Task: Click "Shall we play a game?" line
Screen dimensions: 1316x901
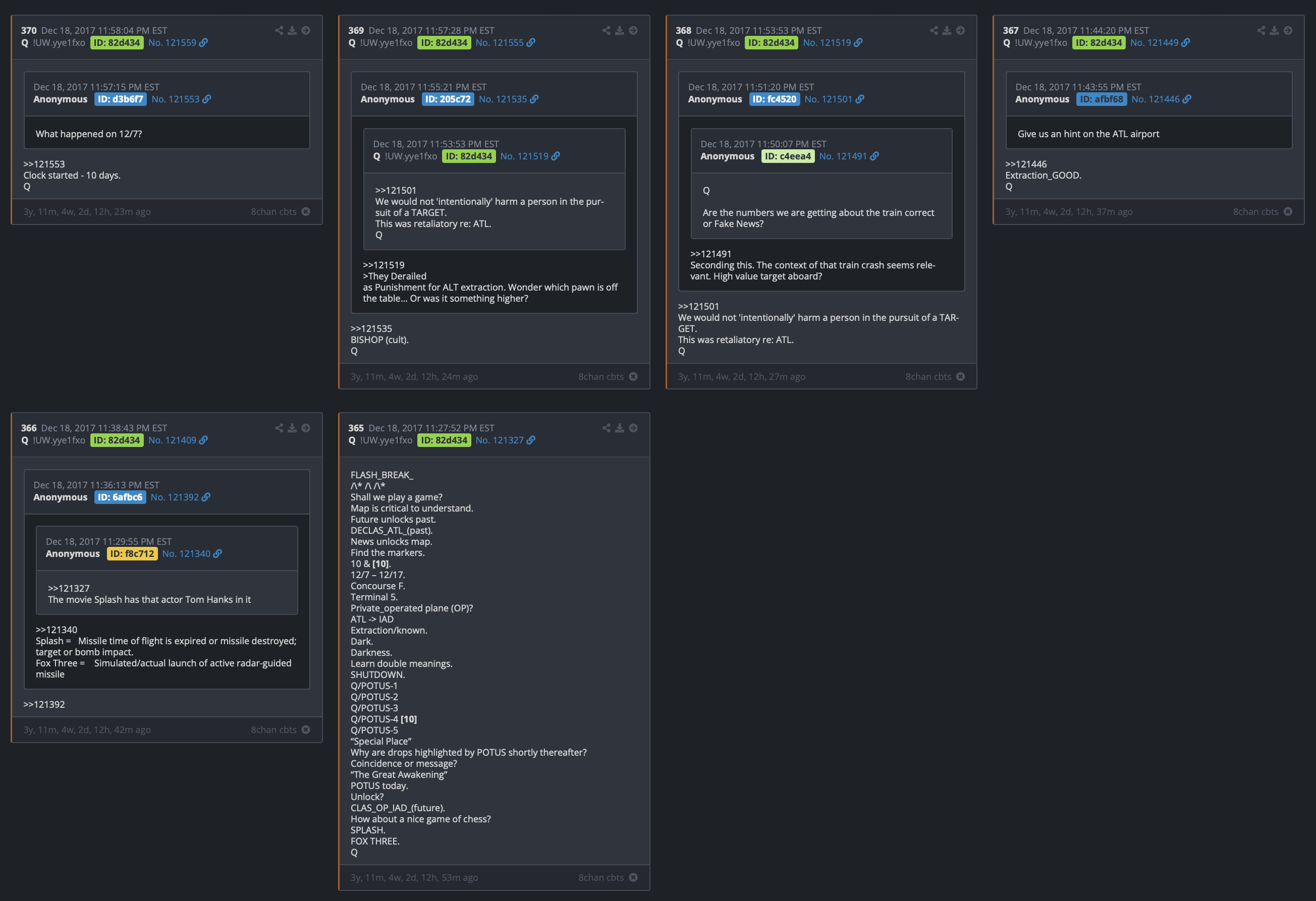Action: (397, 497)
